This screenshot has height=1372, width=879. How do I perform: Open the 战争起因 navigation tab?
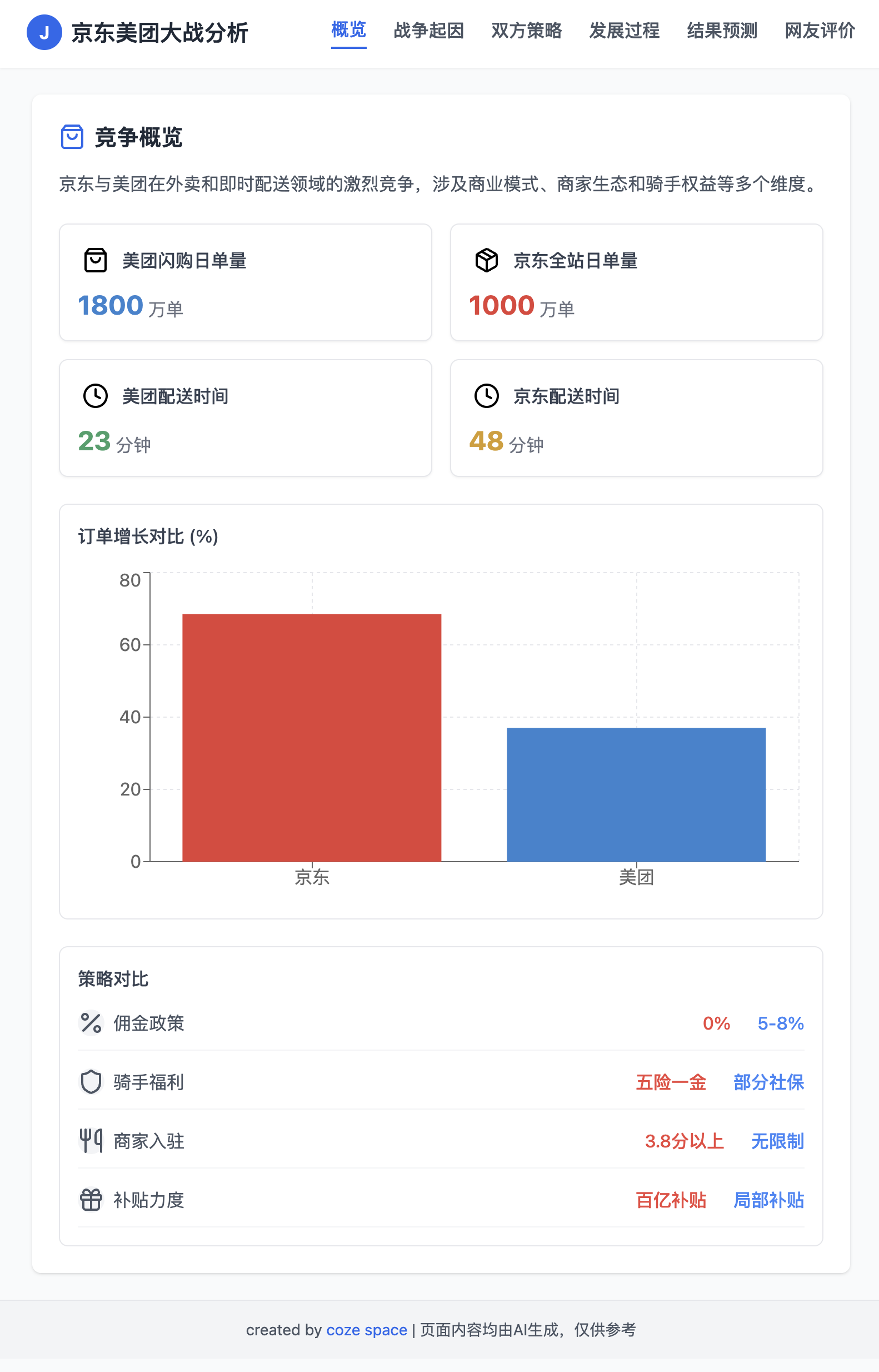(428, 30)
